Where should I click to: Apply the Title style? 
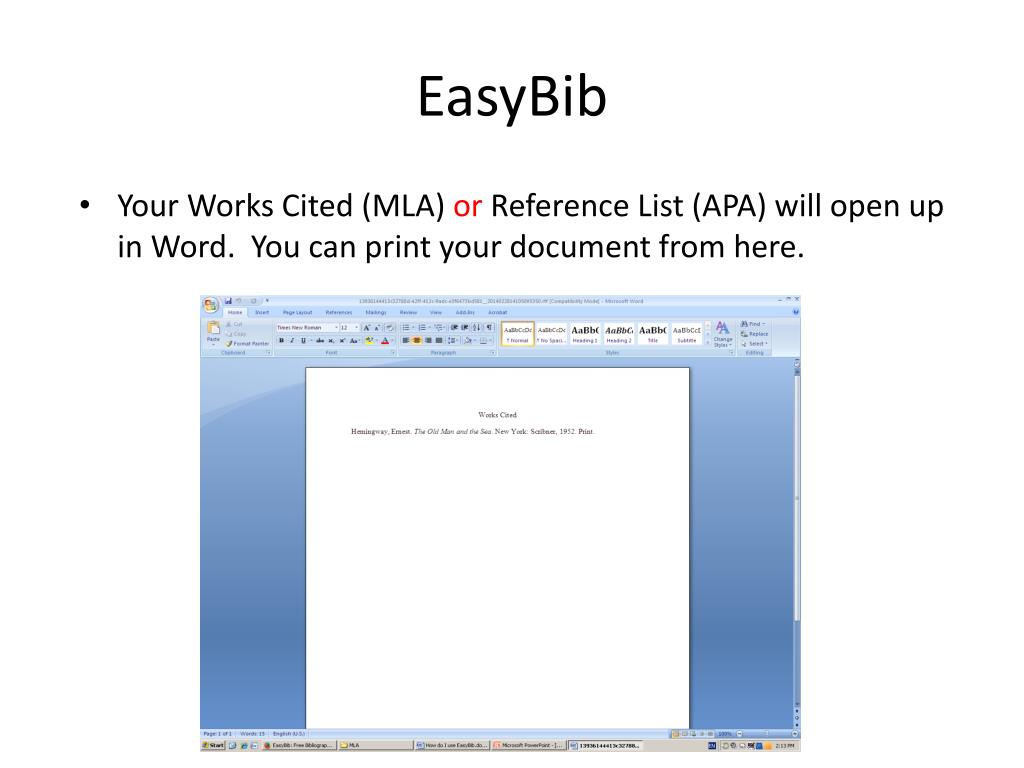[x=652, y=334]
